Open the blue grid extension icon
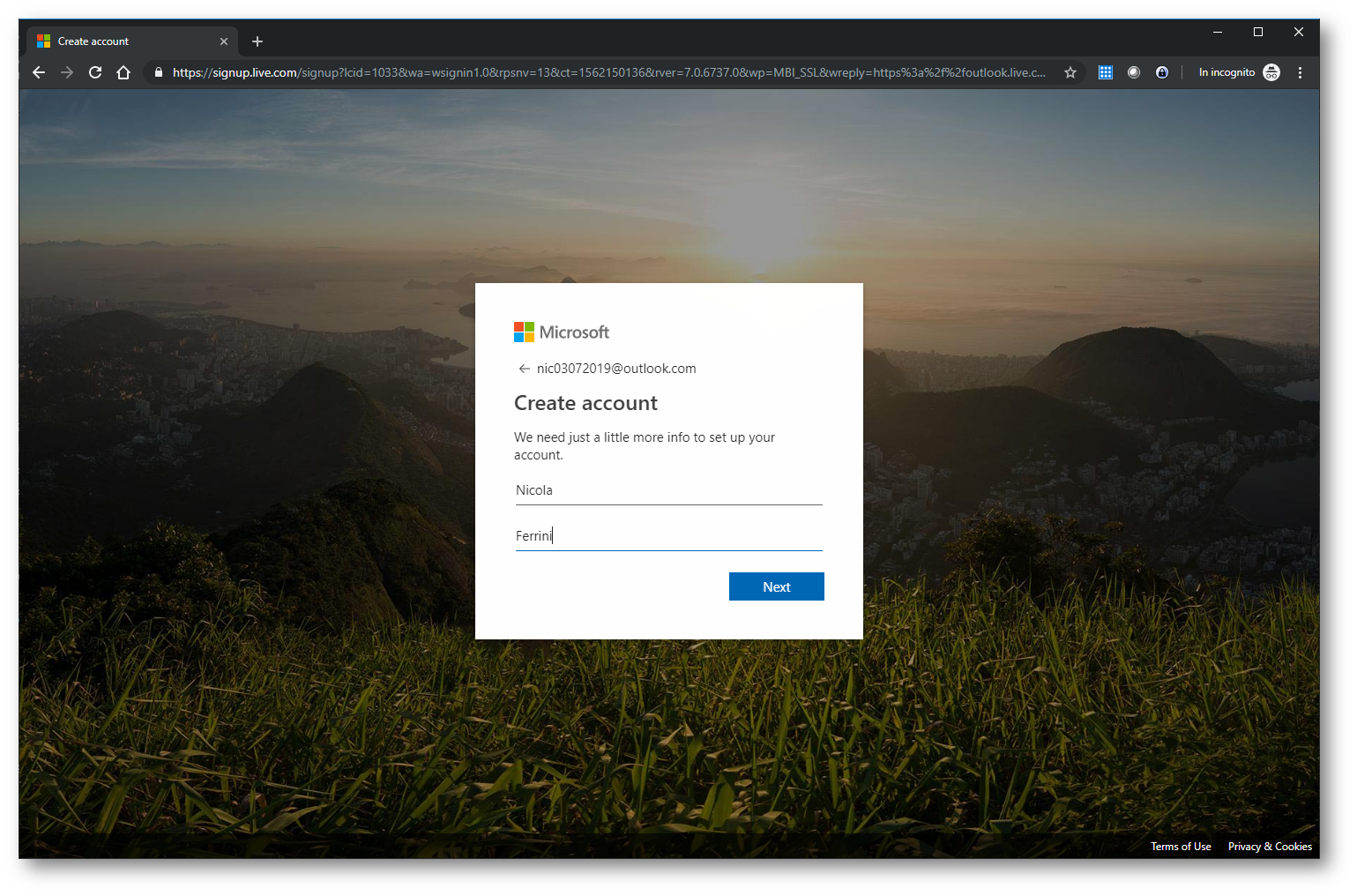The image size is (1357, 896). tap(1106, 72)
